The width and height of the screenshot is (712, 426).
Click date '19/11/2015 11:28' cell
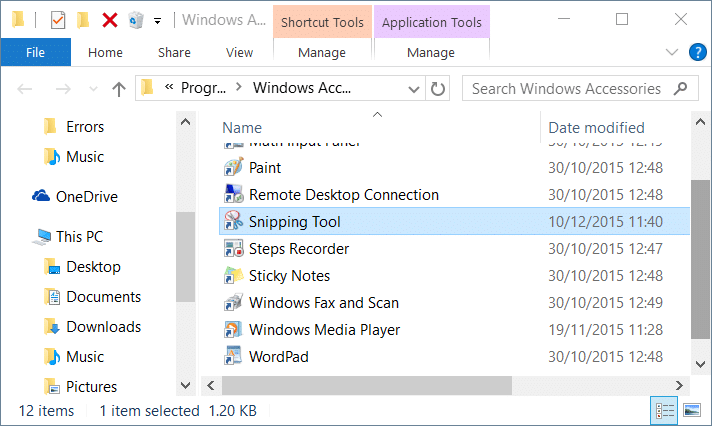click(605, 330)
